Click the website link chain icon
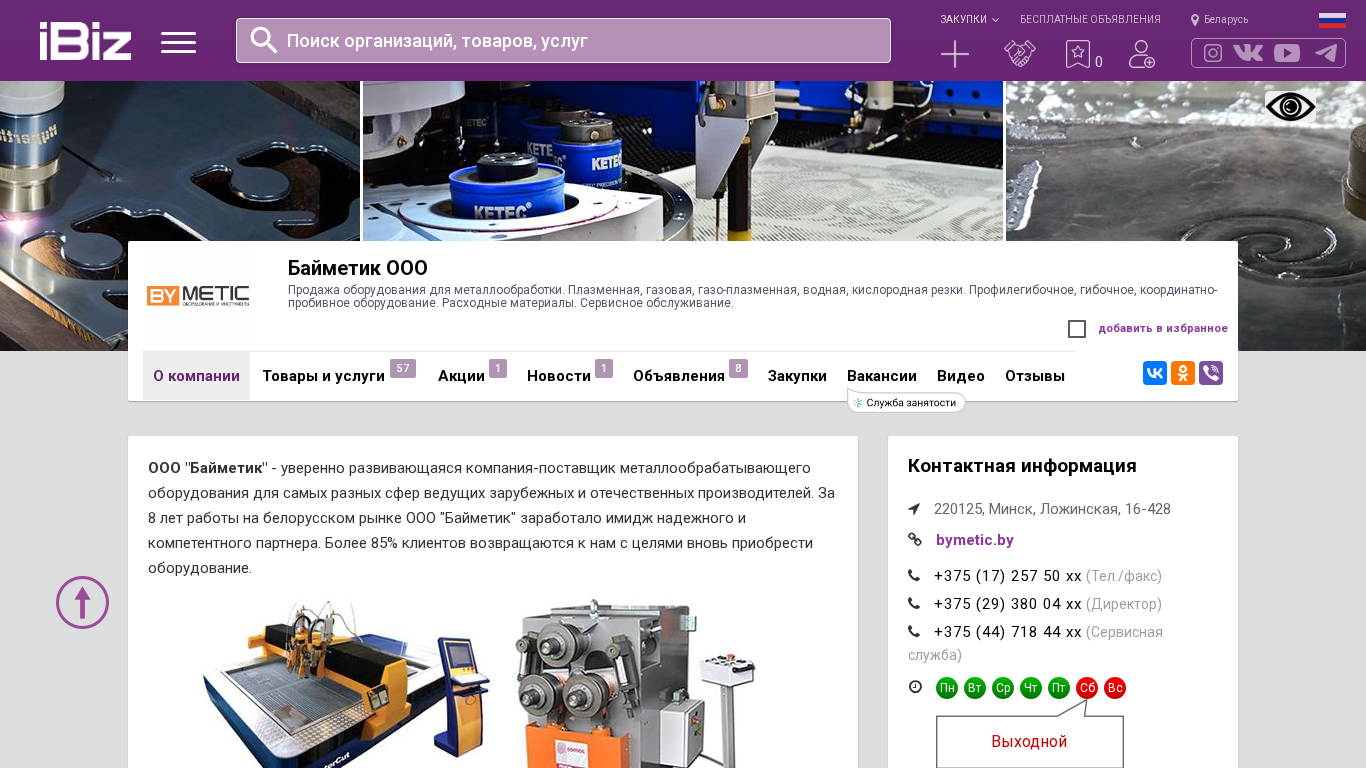The height and width of the screenshot is (768, 1366). (914, 540)
